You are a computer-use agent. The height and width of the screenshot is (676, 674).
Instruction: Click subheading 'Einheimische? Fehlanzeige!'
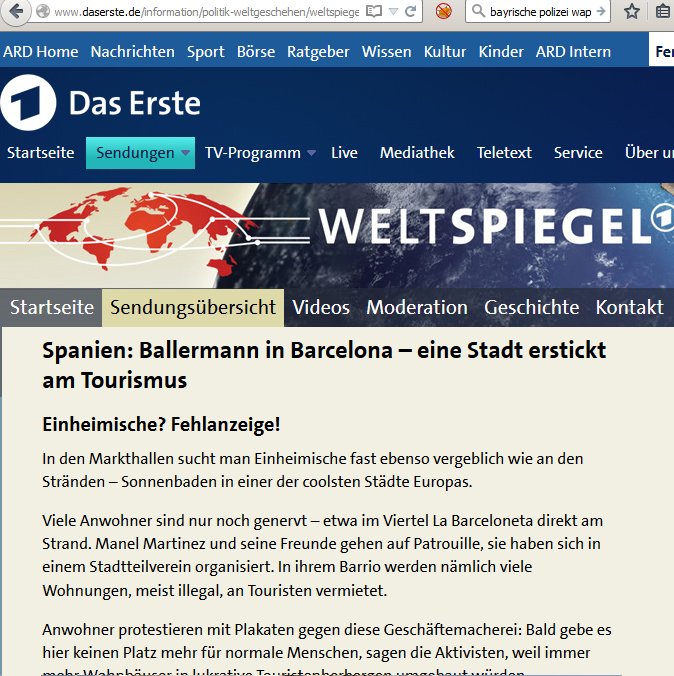(161, 425)
